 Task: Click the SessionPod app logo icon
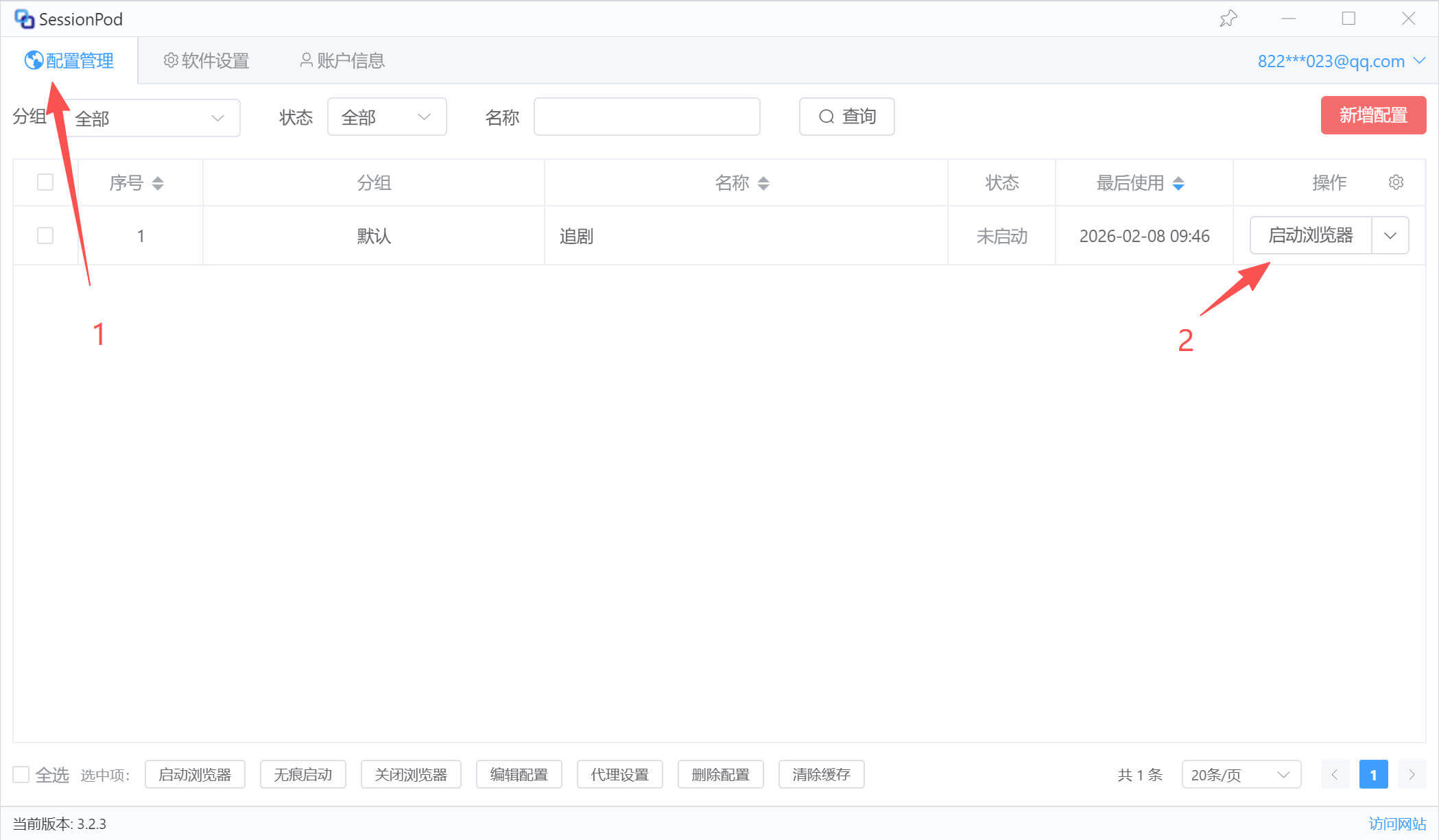(24, 19)
